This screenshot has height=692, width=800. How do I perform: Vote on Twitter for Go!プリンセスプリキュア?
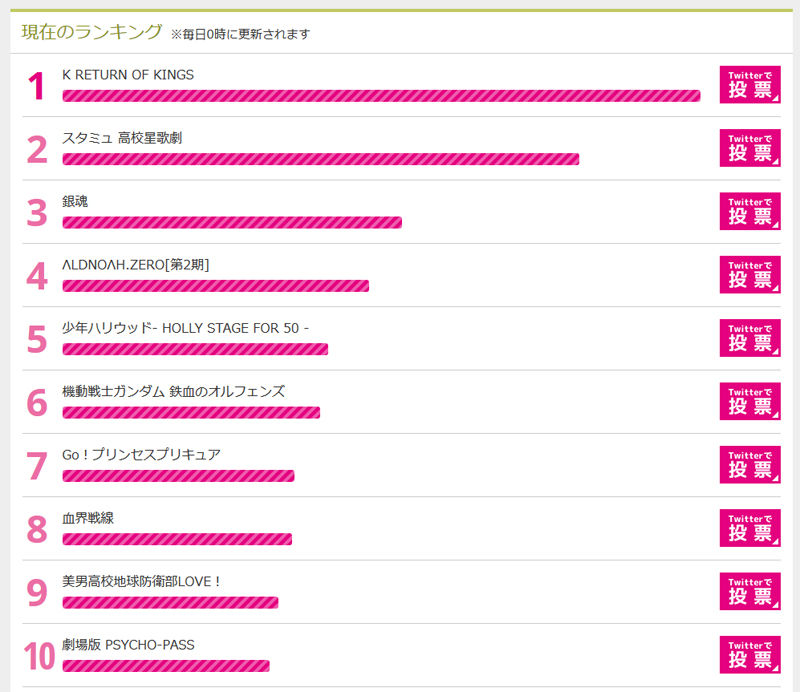750,464
